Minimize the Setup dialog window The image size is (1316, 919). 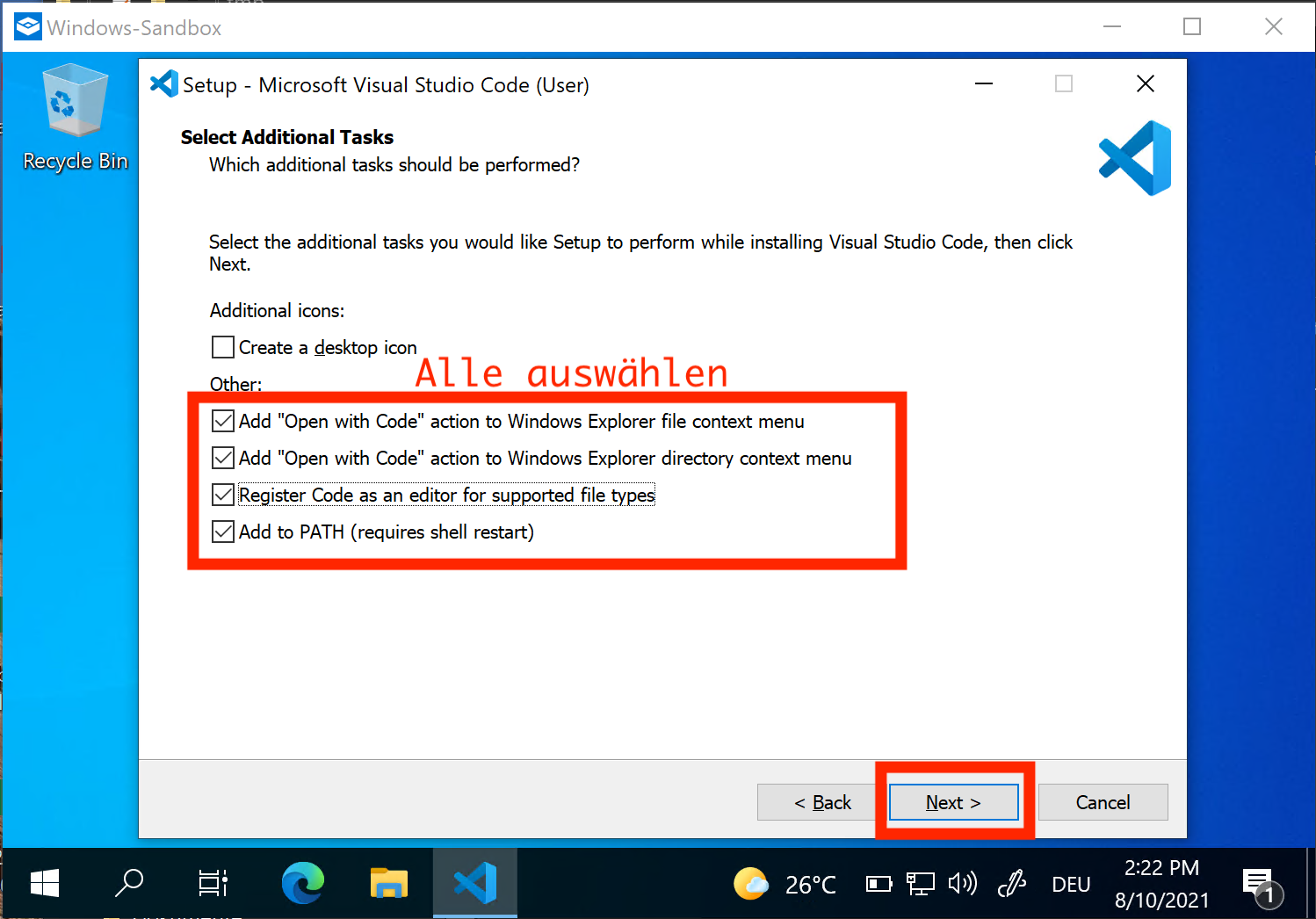click(984, 83)
